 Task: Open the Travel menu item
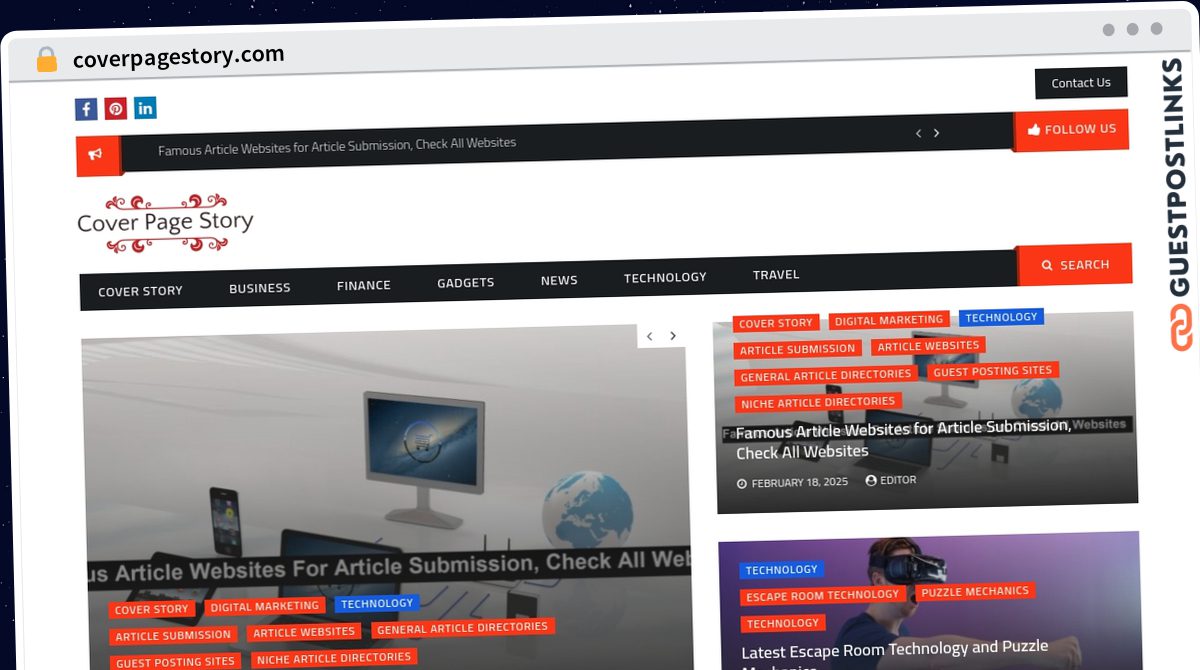pos(776,274)
